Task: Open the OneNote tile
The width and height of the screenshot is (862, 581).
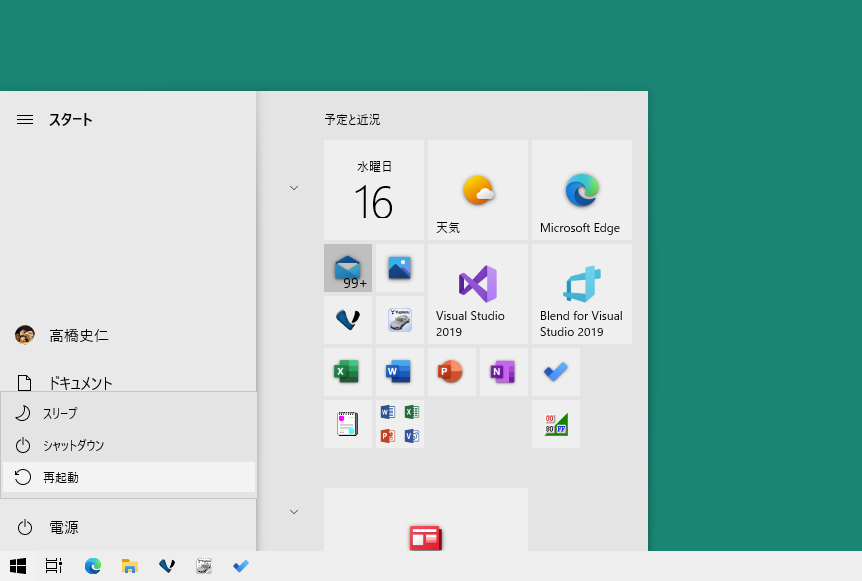Action: pyautogui.click(x=504, y=372)
